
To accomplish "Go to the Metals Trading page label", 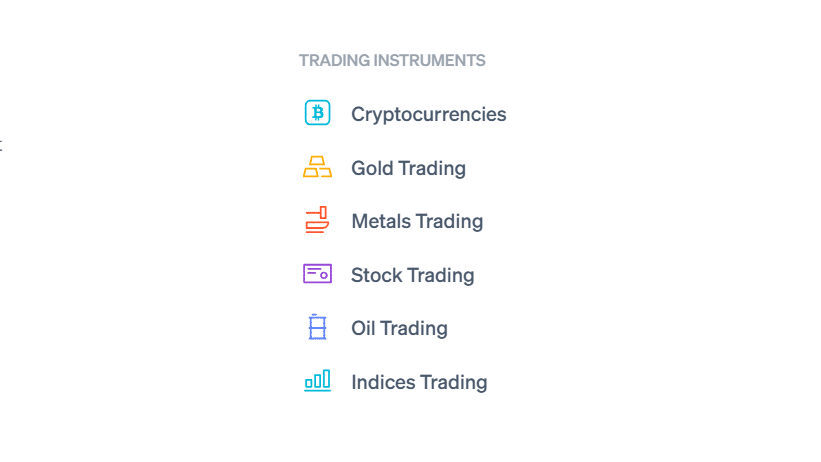I will click(417, 221).
